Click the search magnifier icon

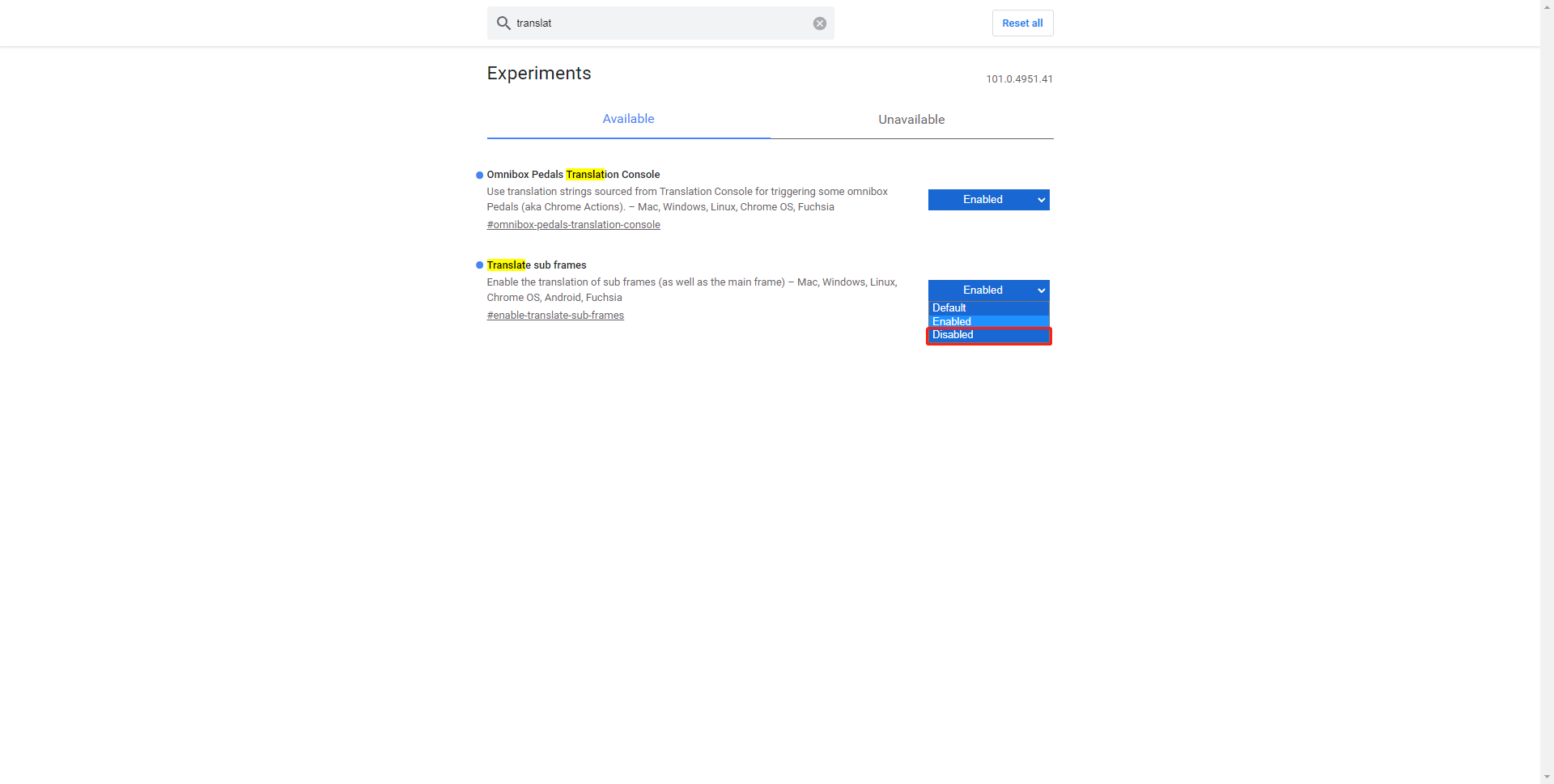coord(503,23)
